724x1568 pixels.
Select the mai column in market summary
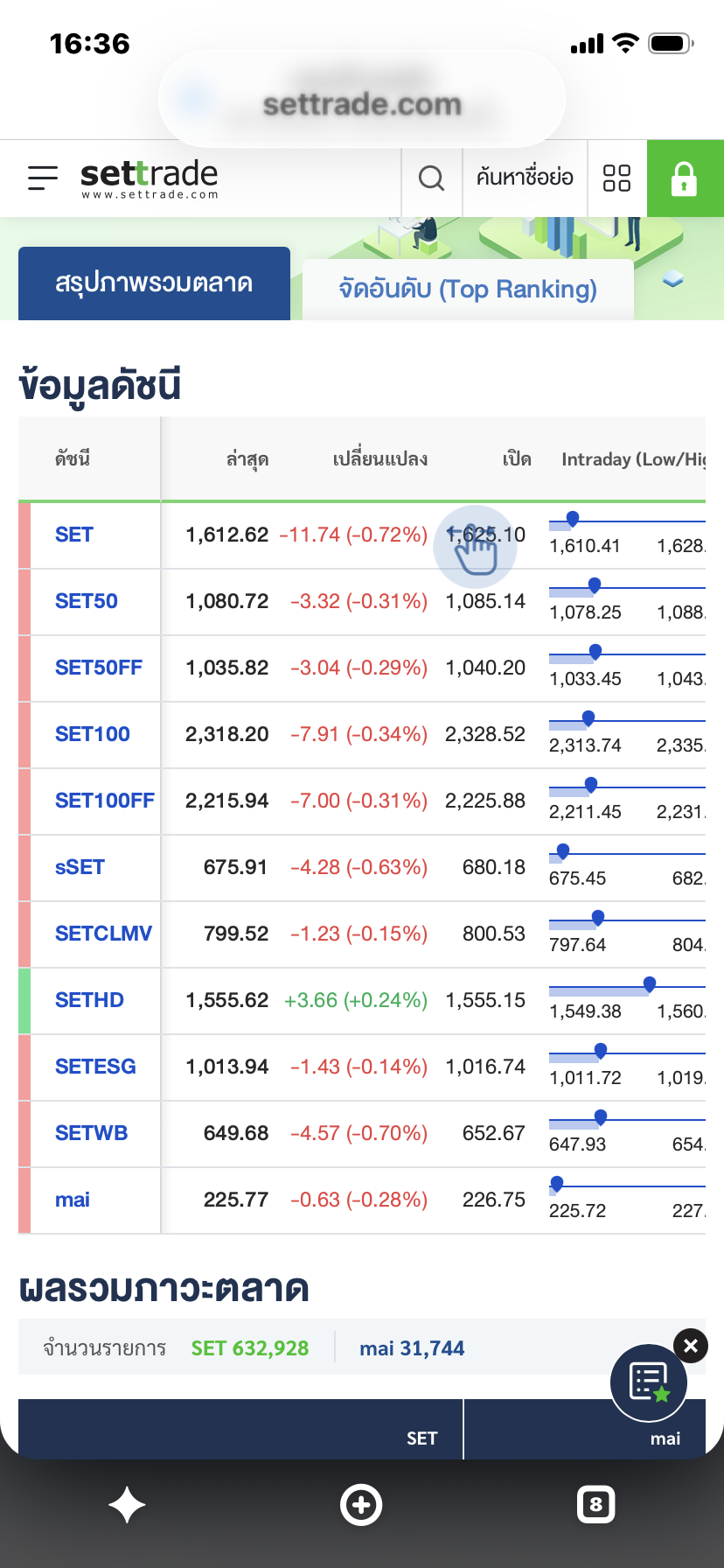pyautogui.click(x=584, y=1430)
